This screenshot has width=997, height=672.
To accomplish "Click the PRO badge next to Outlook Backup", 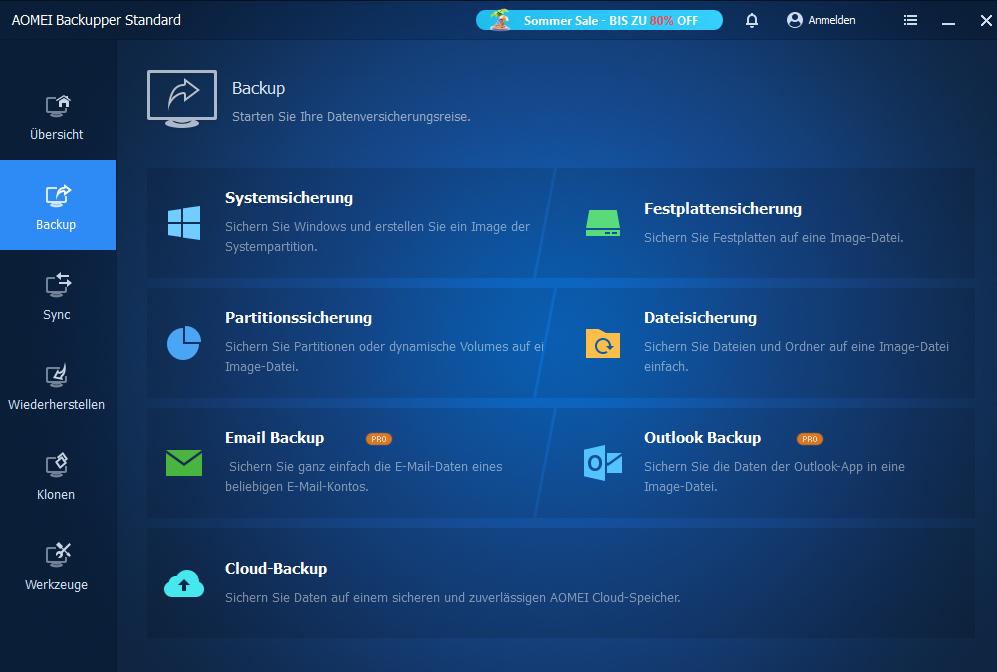I will coord(810,439).
